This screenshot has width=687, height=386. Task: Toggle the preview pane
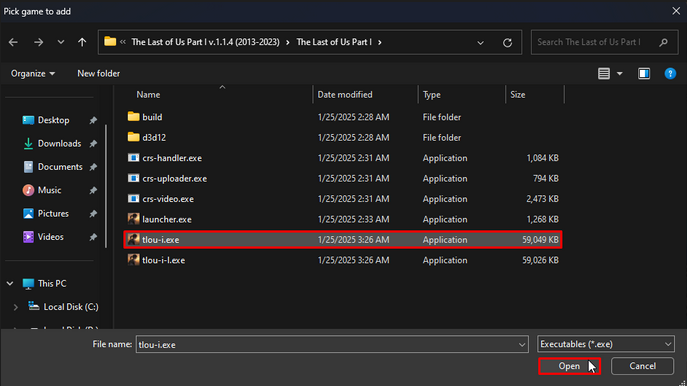pyautogui.click(x=644, y=74)
